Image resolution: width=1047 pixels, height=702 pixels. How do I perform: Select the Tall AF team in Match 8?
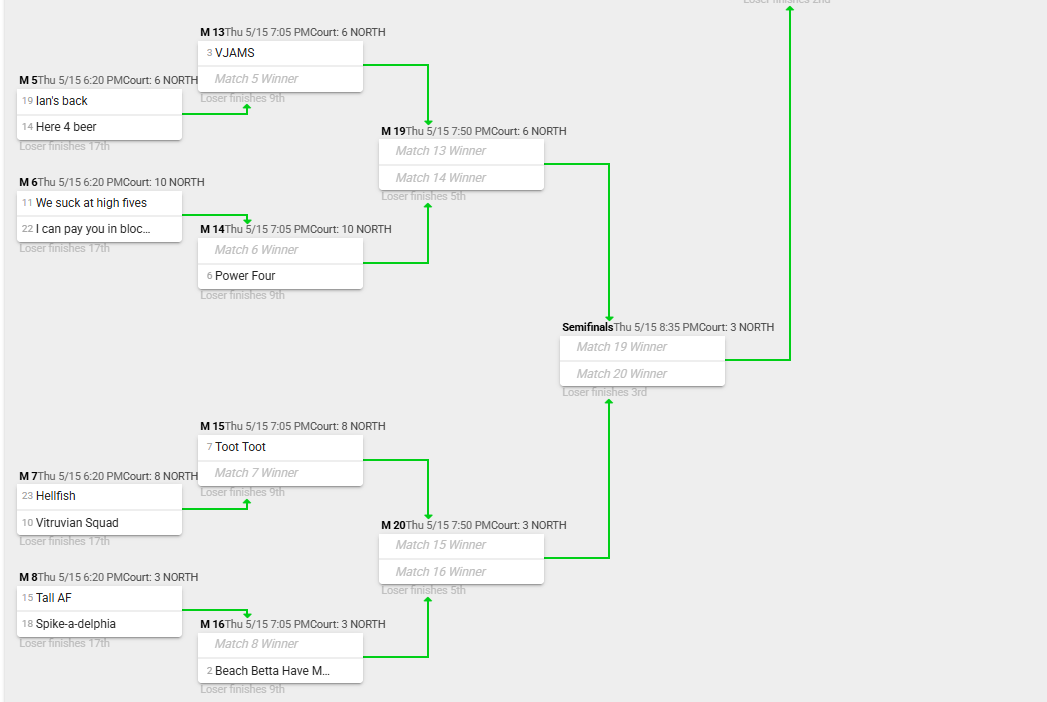point(99,598)
